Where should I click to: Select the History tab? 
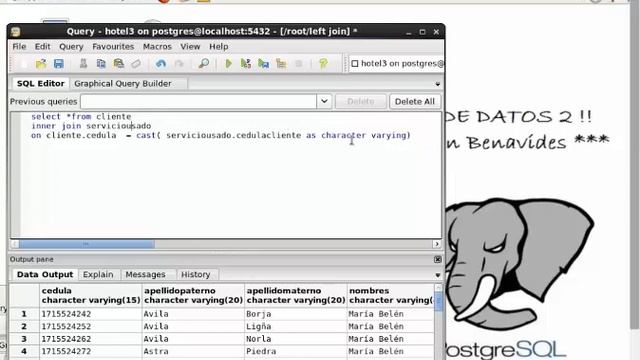tap(196, 274)
